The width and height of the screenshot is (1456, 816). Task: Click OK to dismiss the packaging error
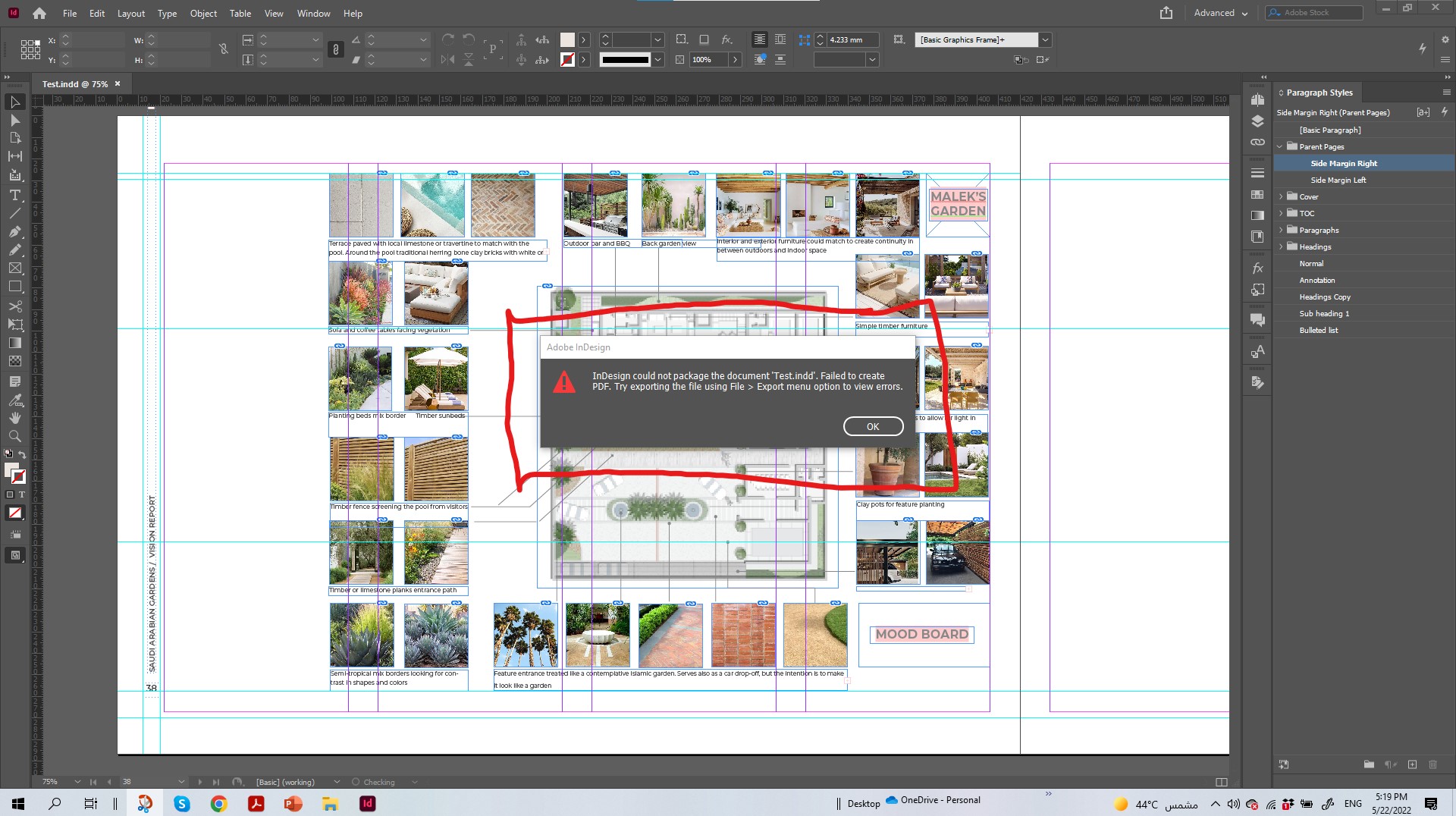click(x=873, y=426)
